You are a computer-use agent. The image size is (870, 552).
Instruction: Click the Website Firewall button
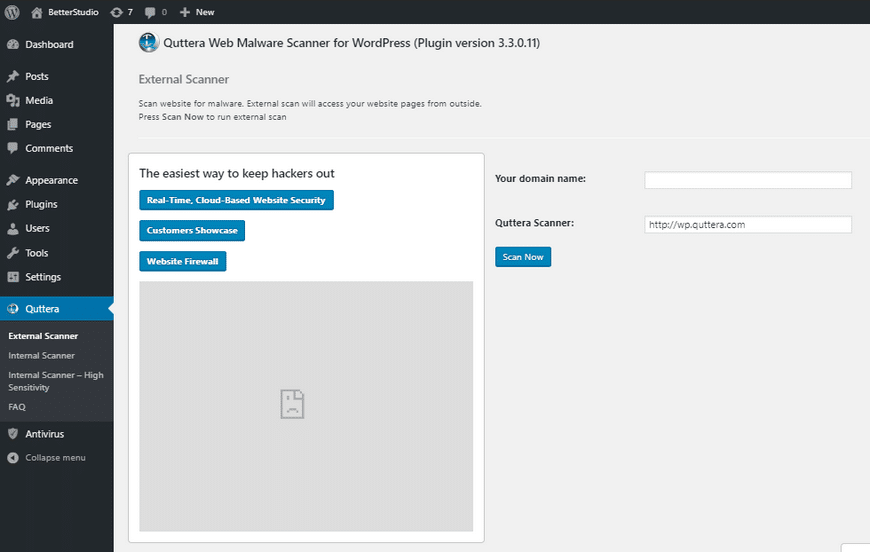pos(183,261)
